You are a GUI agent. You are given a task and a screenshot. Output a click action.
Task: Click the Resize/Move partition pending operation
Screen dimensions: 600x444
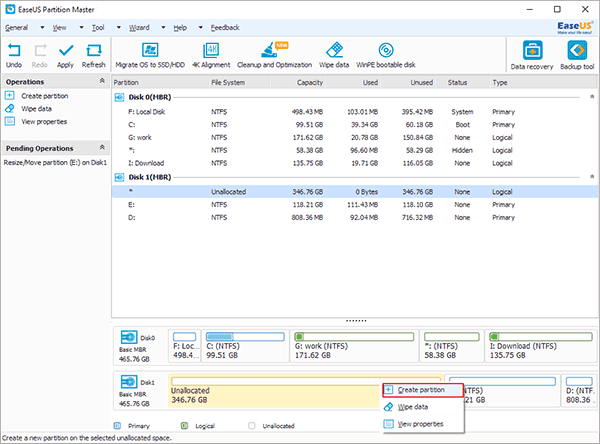click(x=55, y=163)
